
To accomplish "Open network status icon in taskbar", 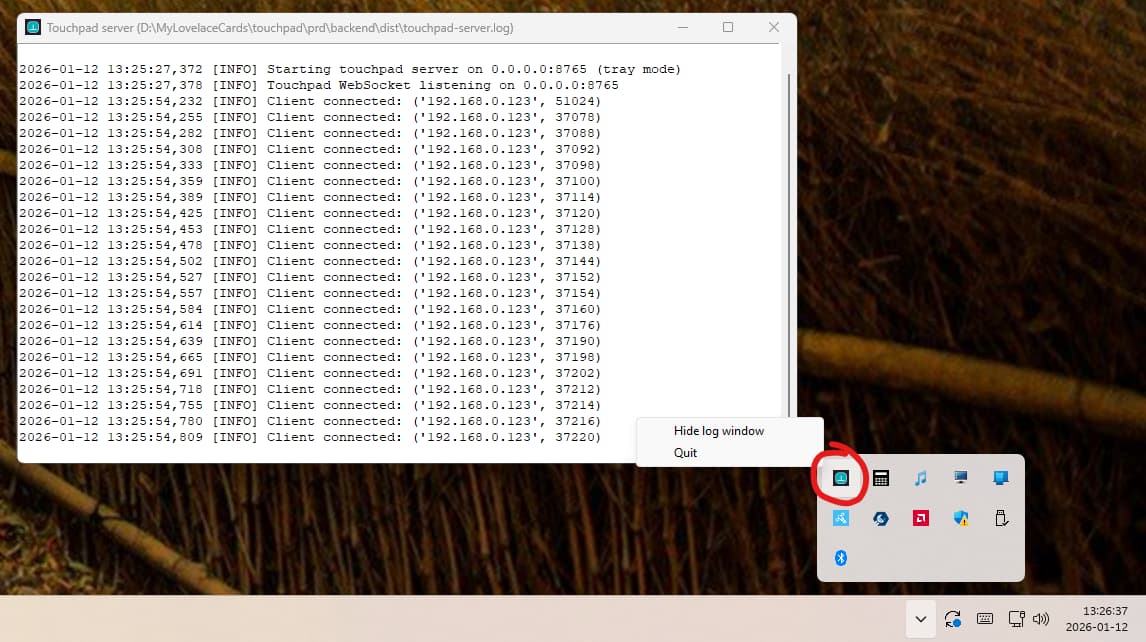I will (x=1016, y=619).
